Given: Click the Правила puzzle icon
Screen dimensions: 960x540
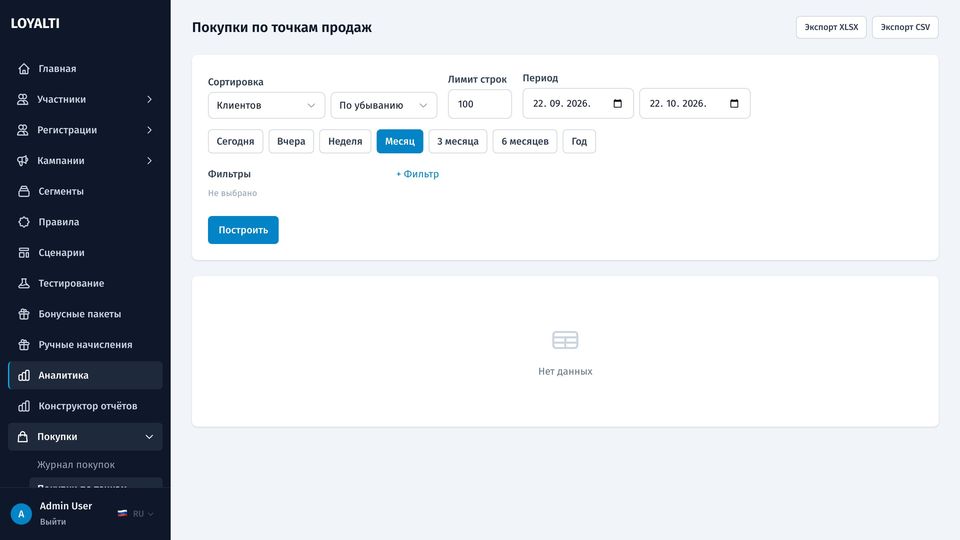Looking at the screenshot, I should coord(24,222).
